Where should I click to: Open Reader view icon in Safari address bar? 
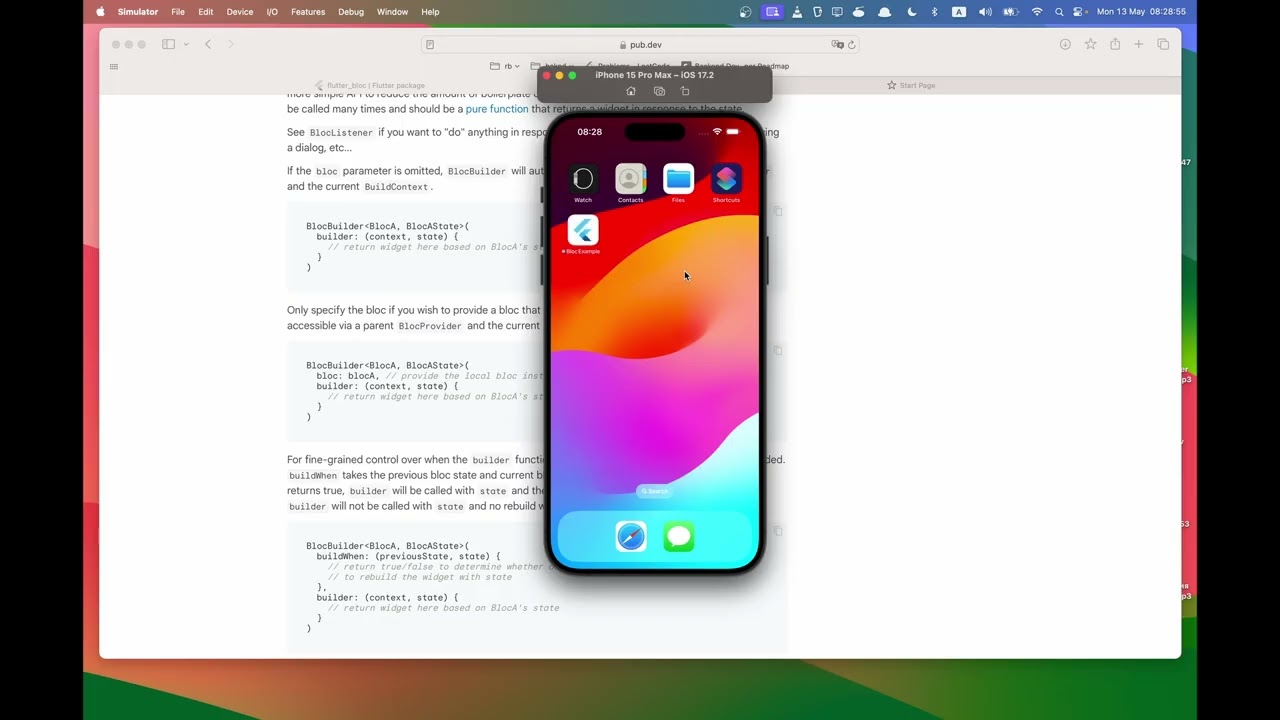(x=430, y=44)
